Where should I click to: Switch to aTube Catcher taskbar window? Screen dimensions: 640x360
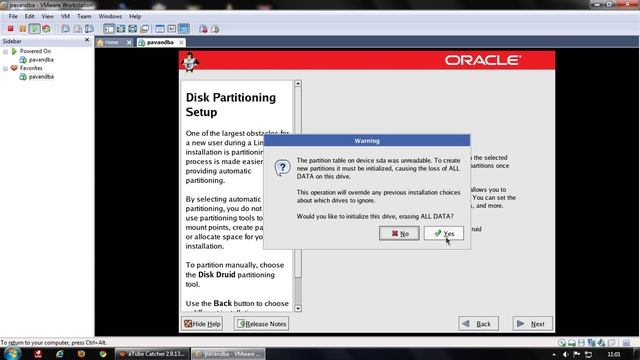pos(152,354)
